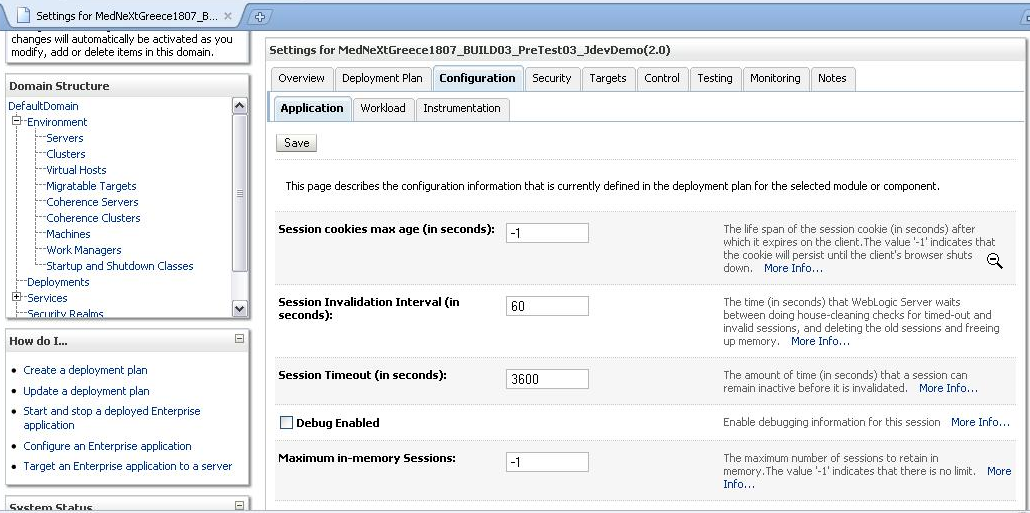Open Deployments in Domain Structure

click(58, 282)
